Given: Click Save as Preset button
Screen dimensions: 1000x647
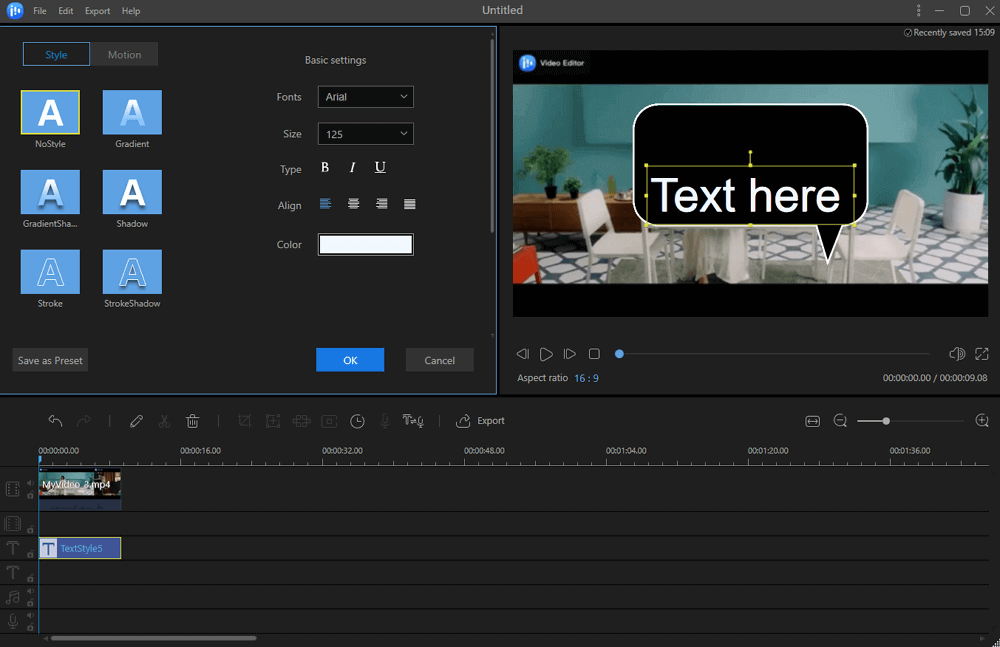Looking at the screenshot, I should tap(50, 360).
